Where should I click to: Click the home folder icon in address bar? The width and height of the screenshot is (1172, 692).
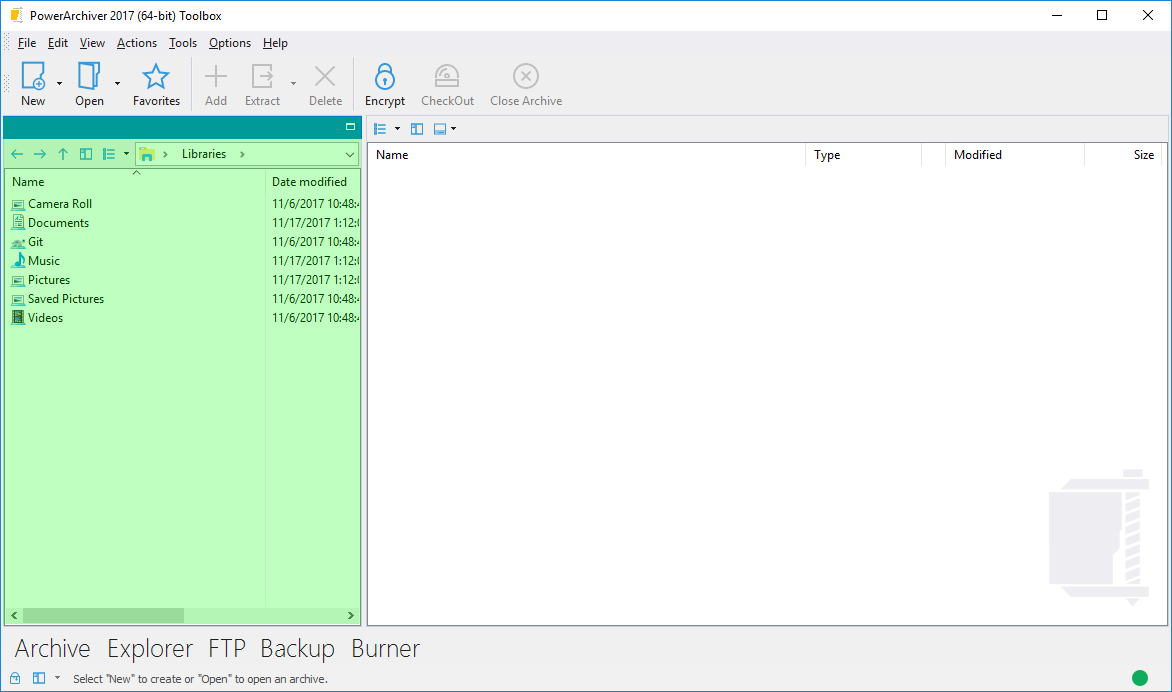click(x=147, y=154)
